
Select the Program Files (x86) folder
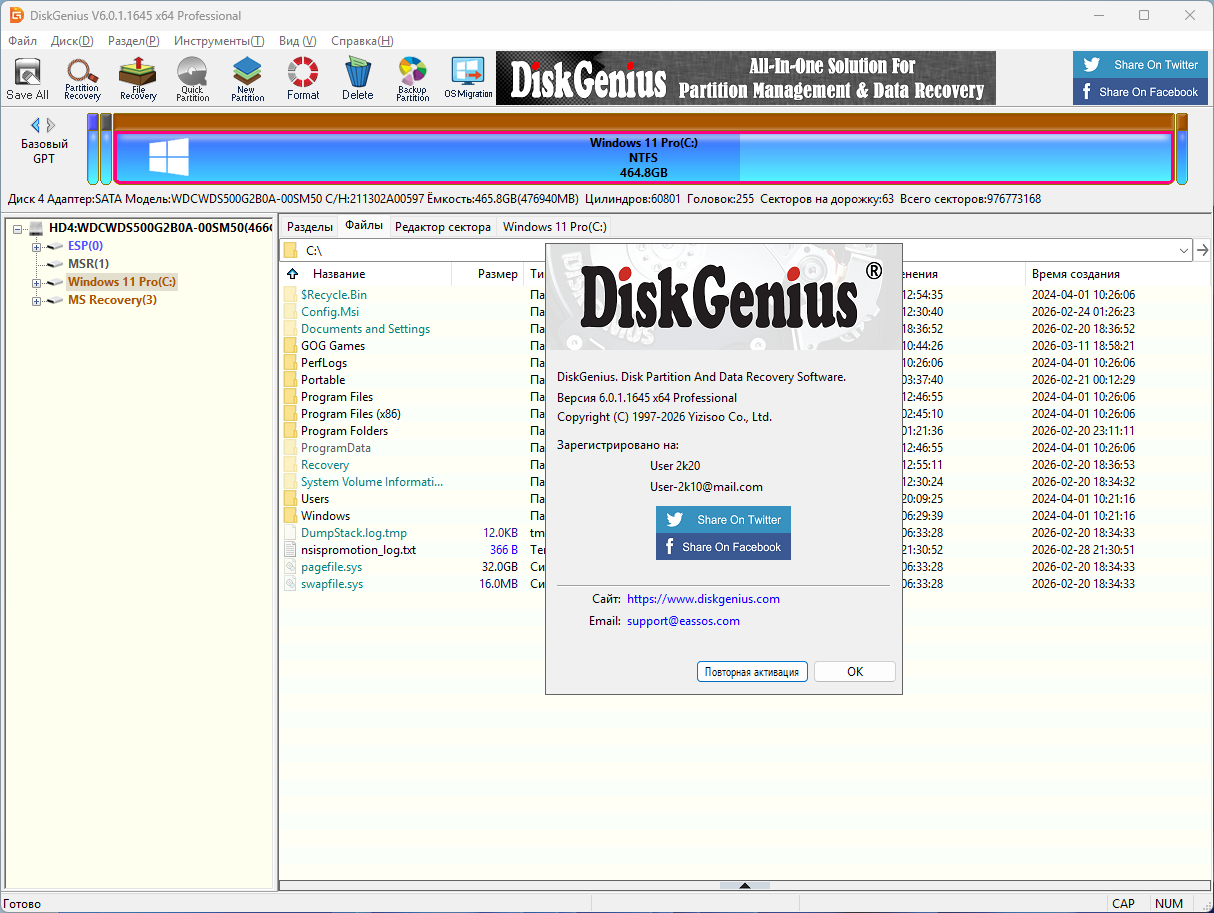coord(351,414)
